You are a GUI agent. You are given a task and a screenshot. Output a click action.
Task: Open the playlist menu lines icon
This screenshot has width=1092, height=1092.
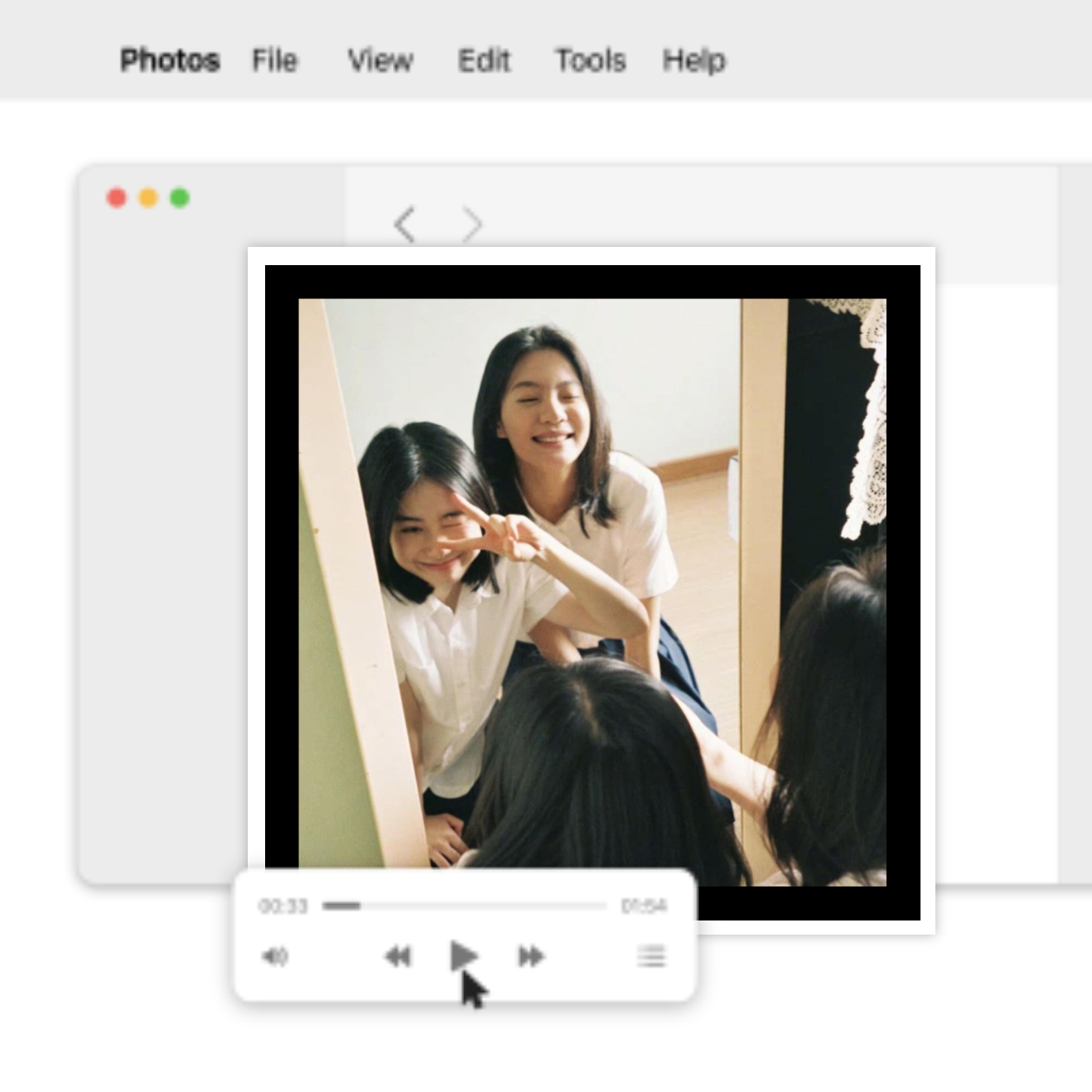(651, 956)
